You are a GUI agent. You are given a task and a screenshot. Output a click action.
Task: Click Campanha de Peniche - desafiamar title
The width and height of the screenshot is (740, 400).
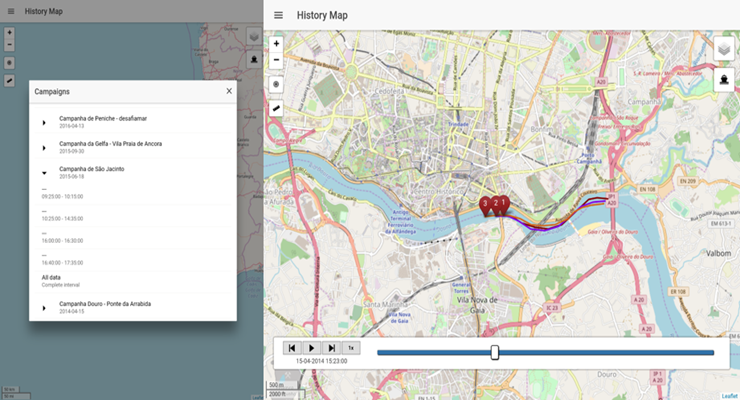pyautogui.click(x=103, y=118)
